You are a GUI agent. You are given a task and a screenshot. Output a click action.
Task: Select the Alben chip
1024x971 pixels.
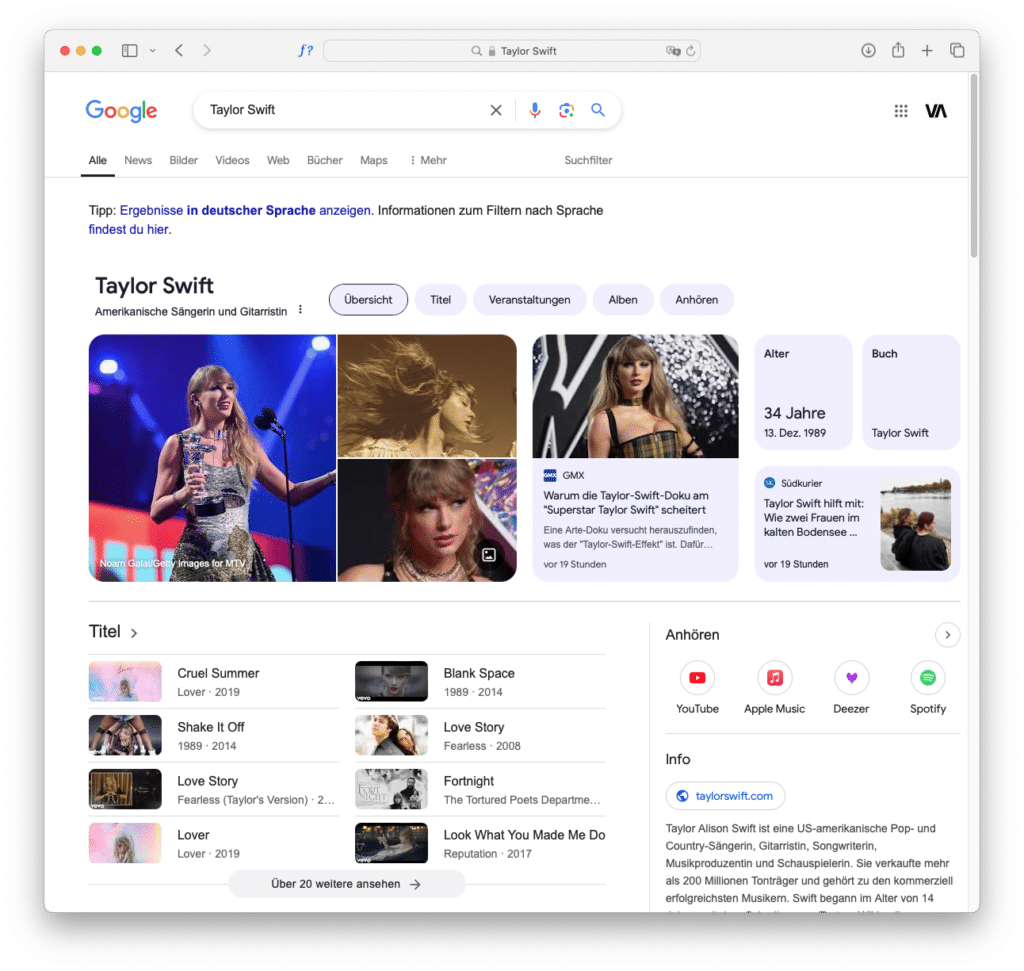tap(622, 300)
